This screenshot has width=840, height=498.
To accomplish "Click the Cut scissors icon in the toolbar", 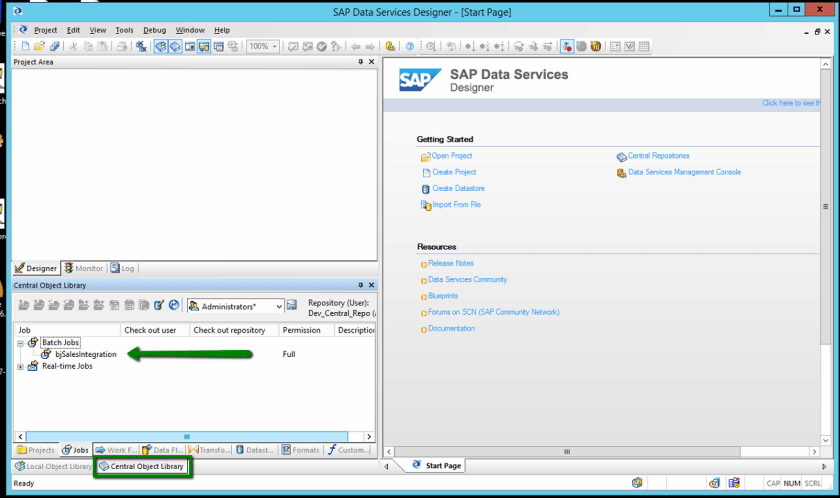I will (x=73, y=47).
